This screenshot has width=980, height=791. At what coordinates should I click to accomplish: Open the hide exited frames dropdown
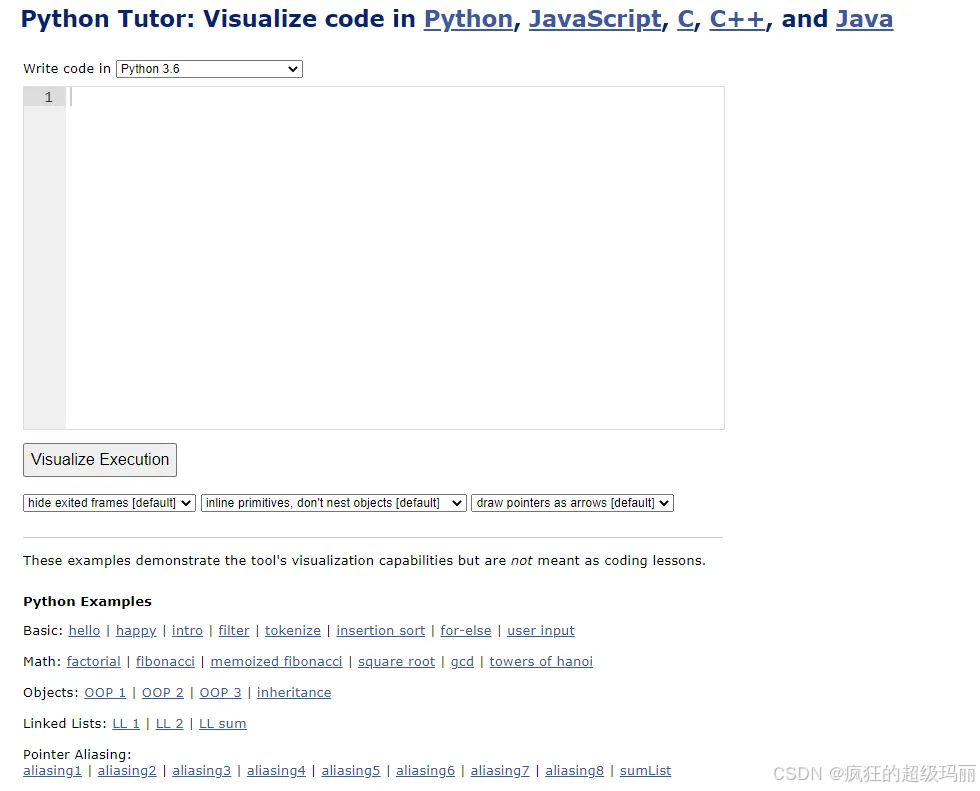(x=108, y=503)
